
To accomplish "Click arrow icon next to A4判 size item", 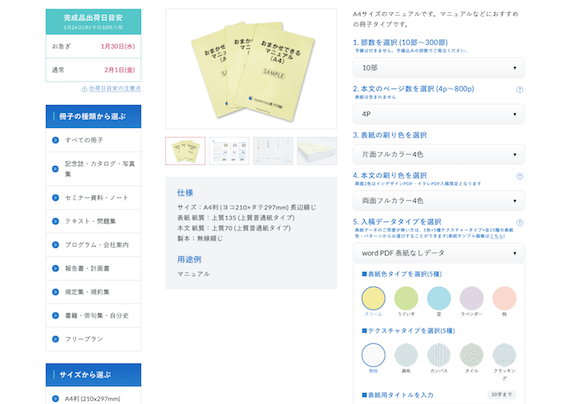I will click(x=56, y=398).
